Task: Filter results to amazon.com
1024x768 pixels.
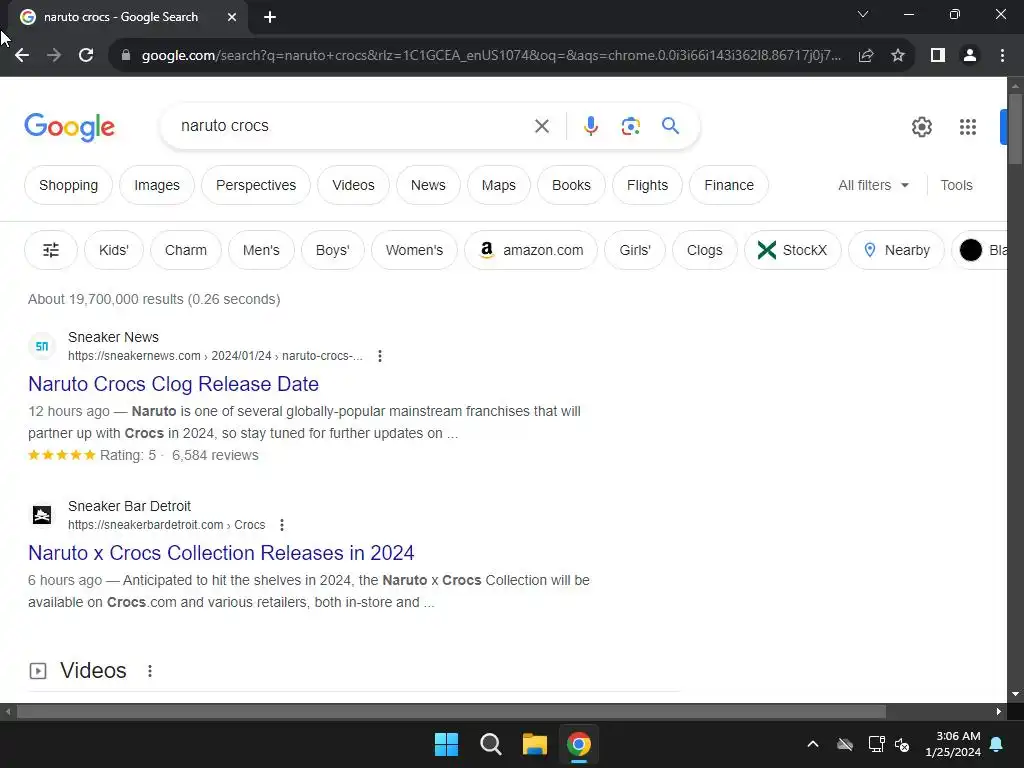Action: 531,250
